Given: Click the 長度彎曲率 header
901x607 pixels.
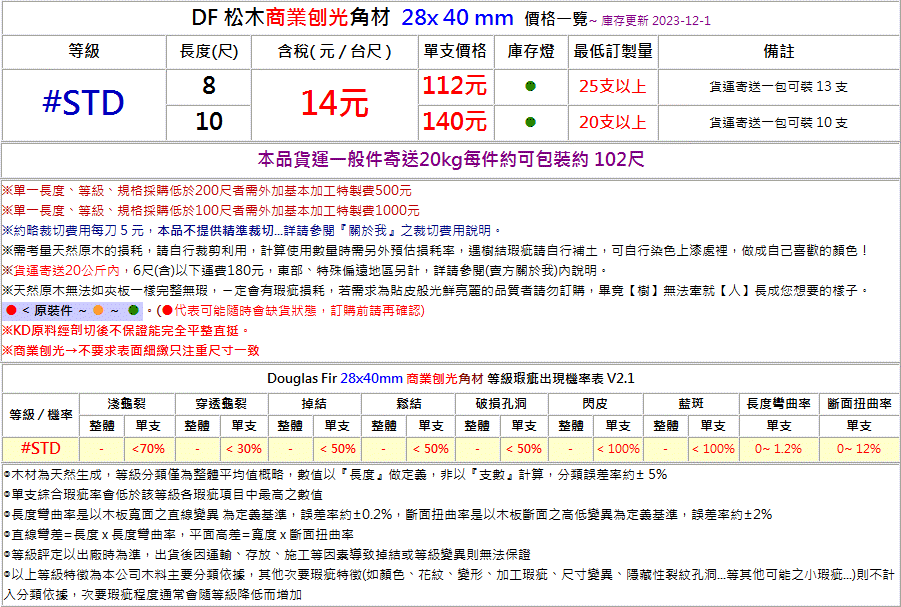Looking at the screenshot, I should (x=779, y=404).
